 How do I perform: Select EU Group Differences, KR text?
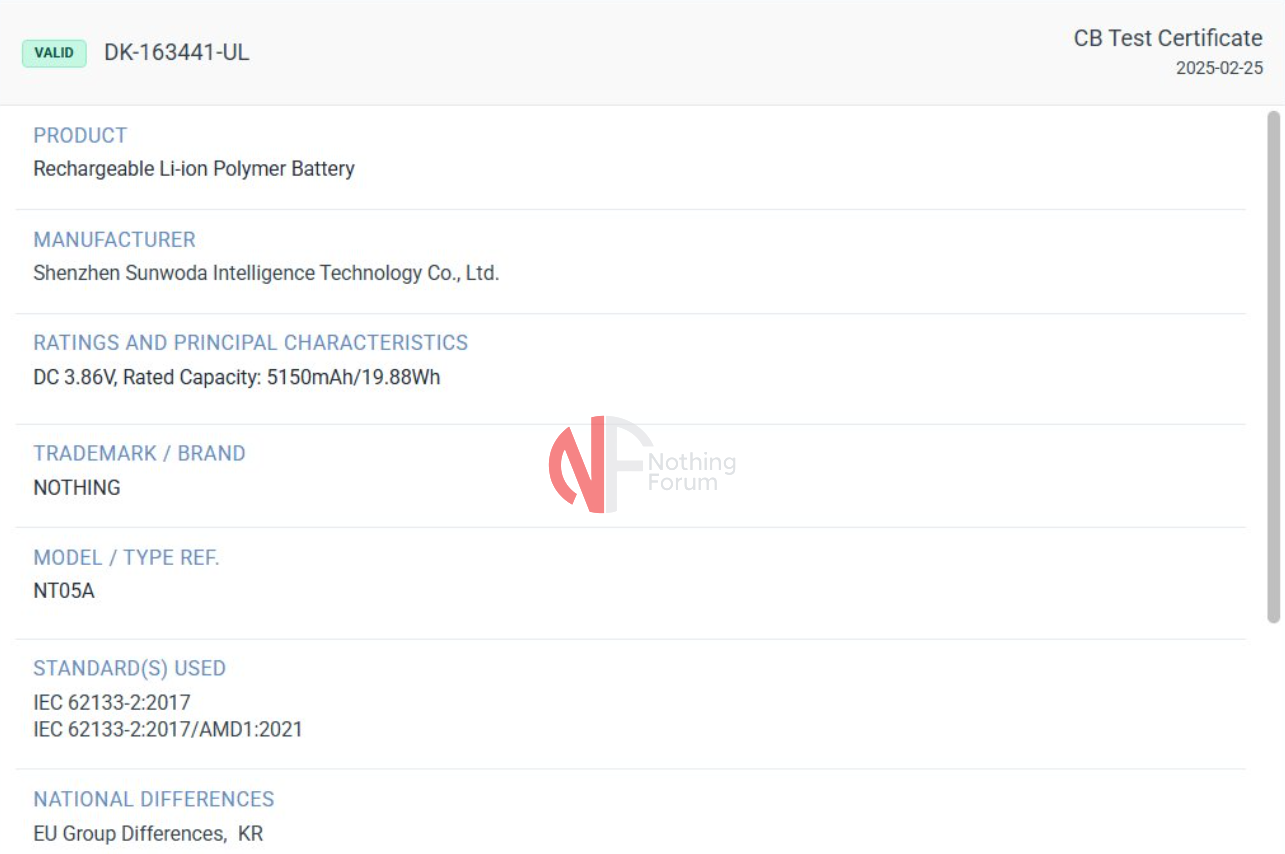(148, 834)
